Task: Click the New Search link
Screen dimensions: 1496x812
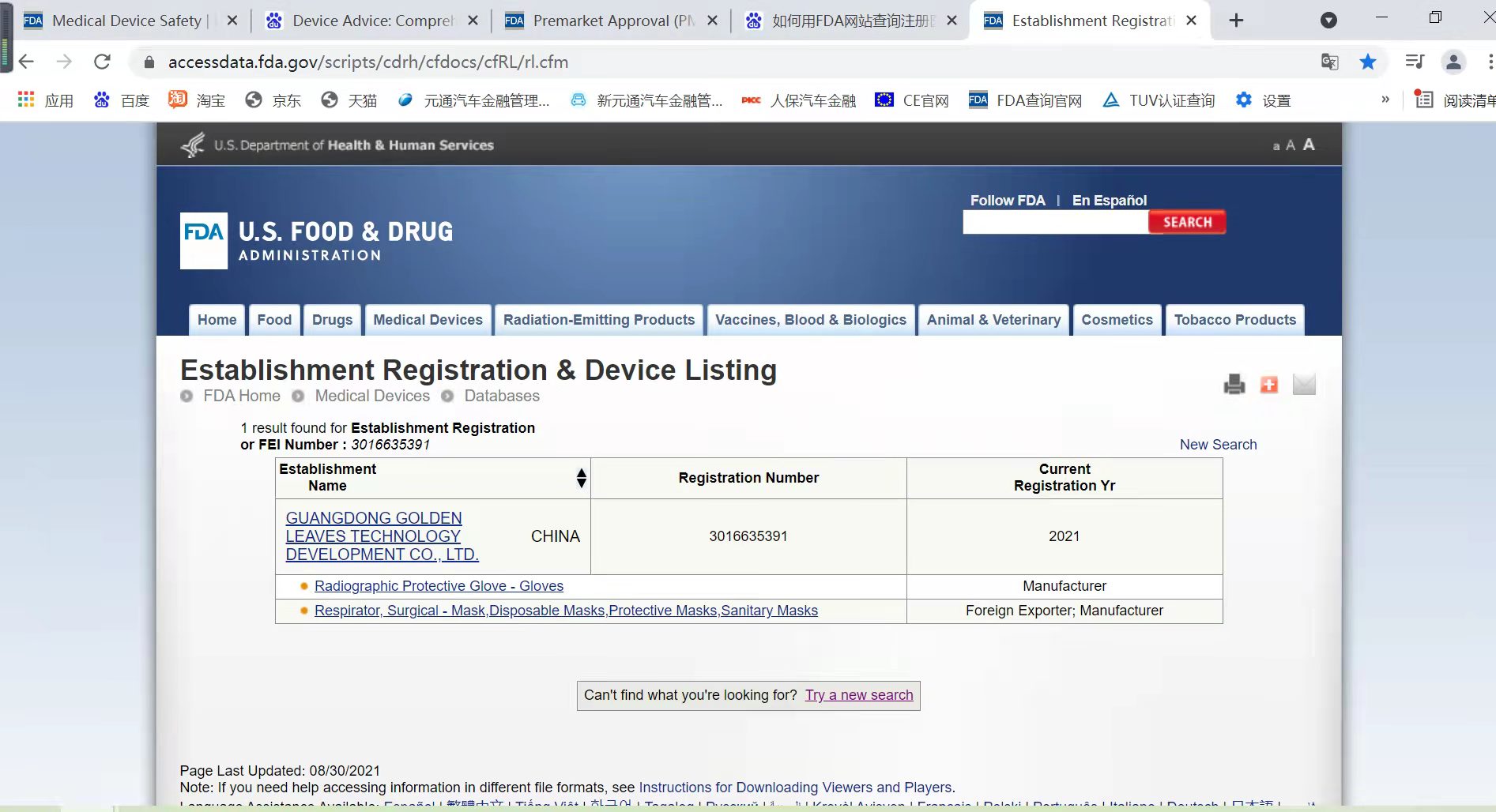Action: (1218, 445)
